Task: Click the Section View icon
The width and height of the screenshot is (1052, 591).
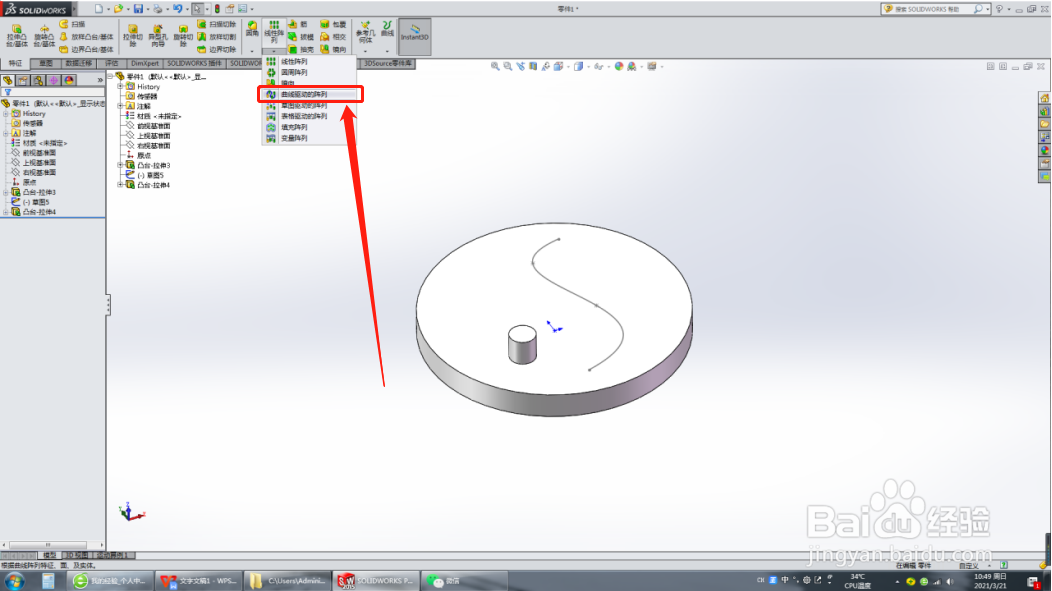Action: (x=533, y=66)
